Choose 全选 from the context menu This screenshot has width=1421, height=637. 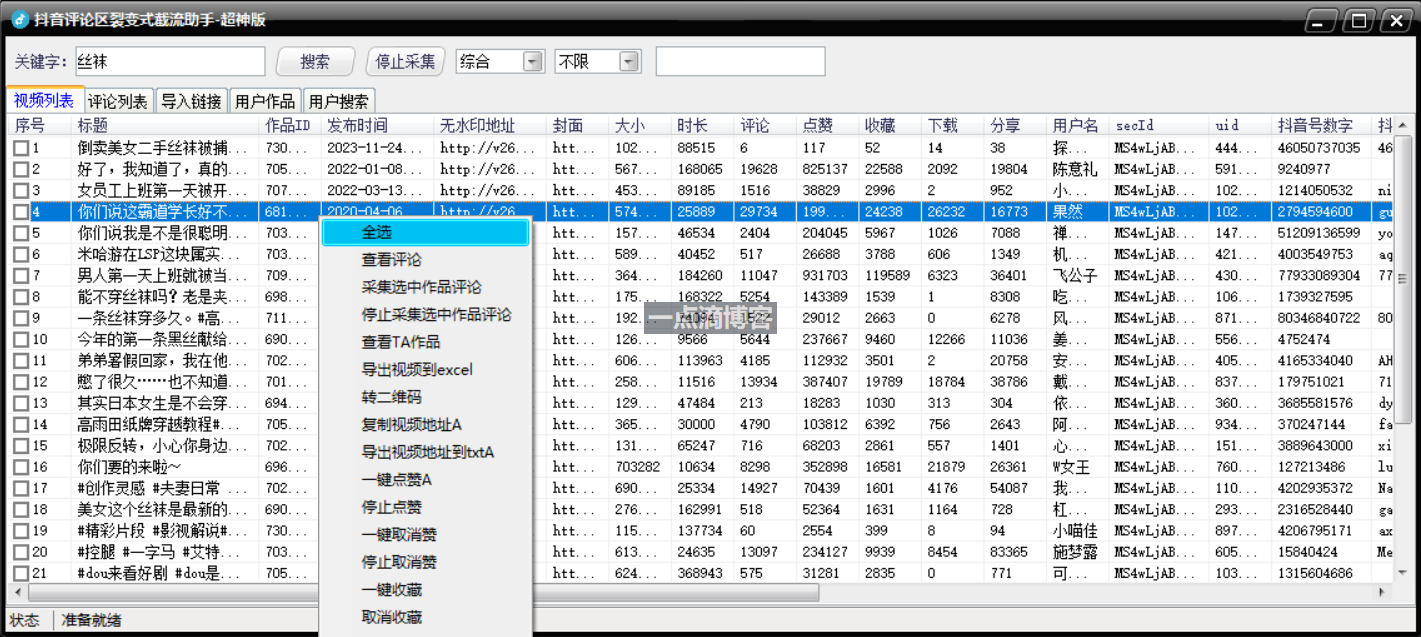(425, 232)
